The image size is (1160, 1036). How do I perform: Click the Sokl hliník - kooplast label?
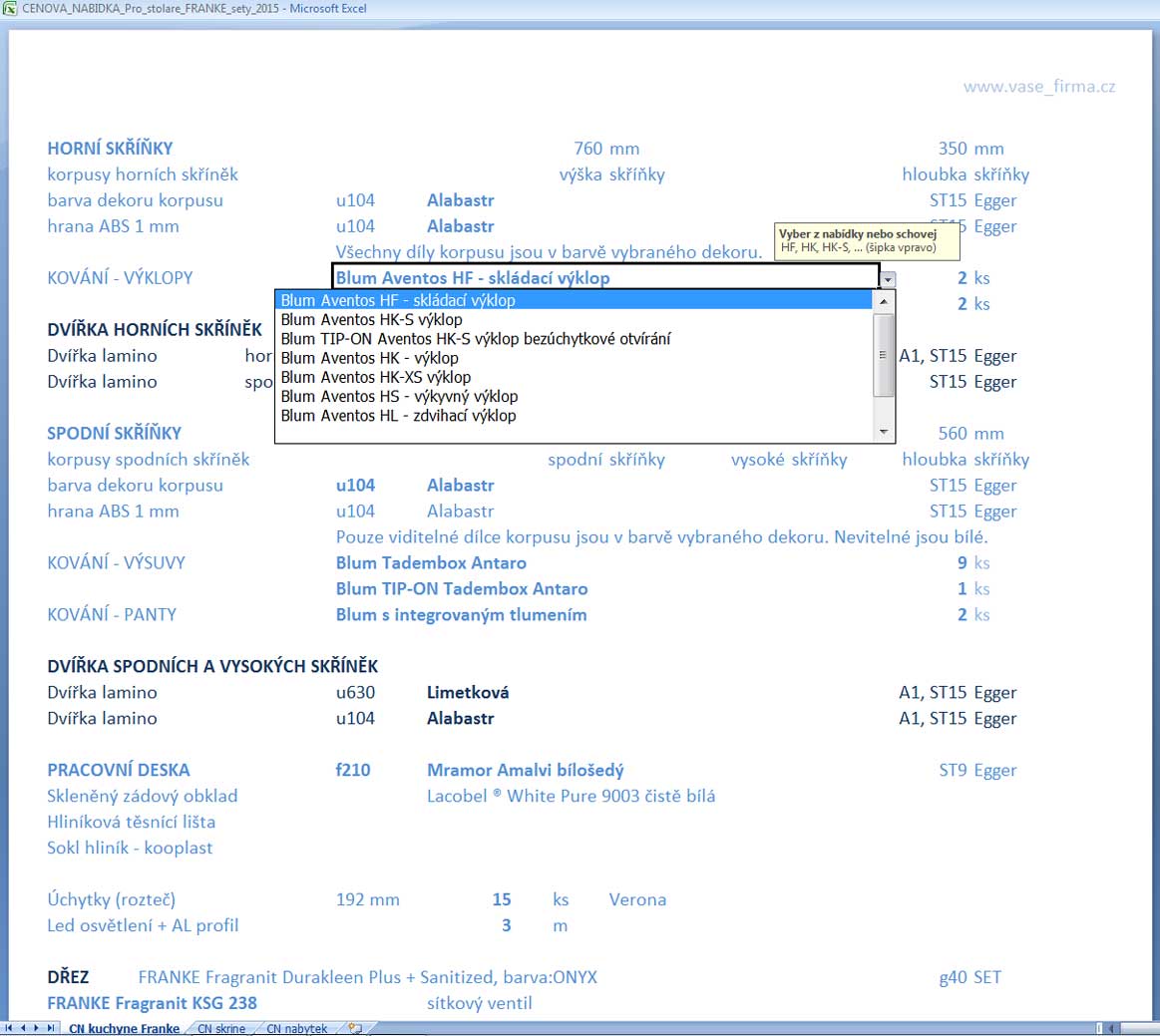[x=131, y=848]
